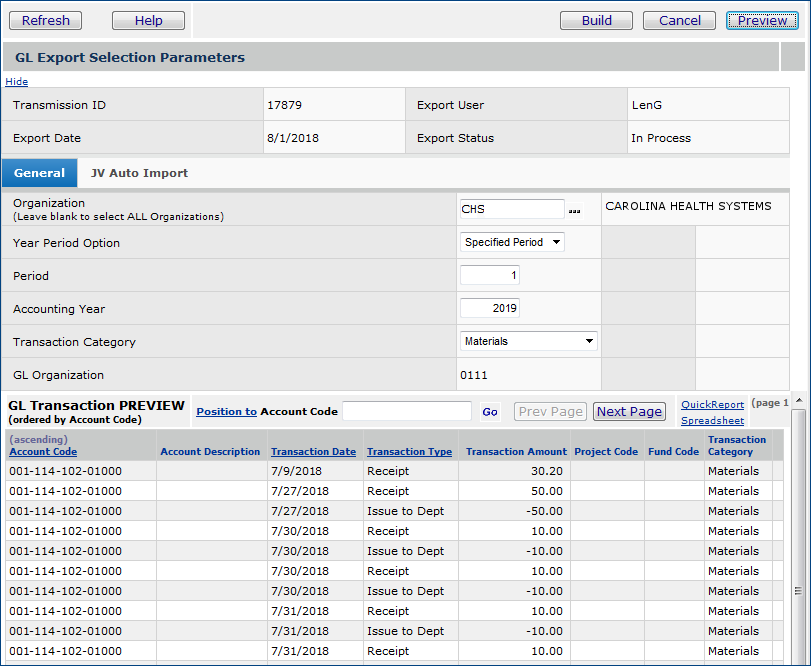Open the QuickReport link
The image size is (811, 666).
coord(712,404)
